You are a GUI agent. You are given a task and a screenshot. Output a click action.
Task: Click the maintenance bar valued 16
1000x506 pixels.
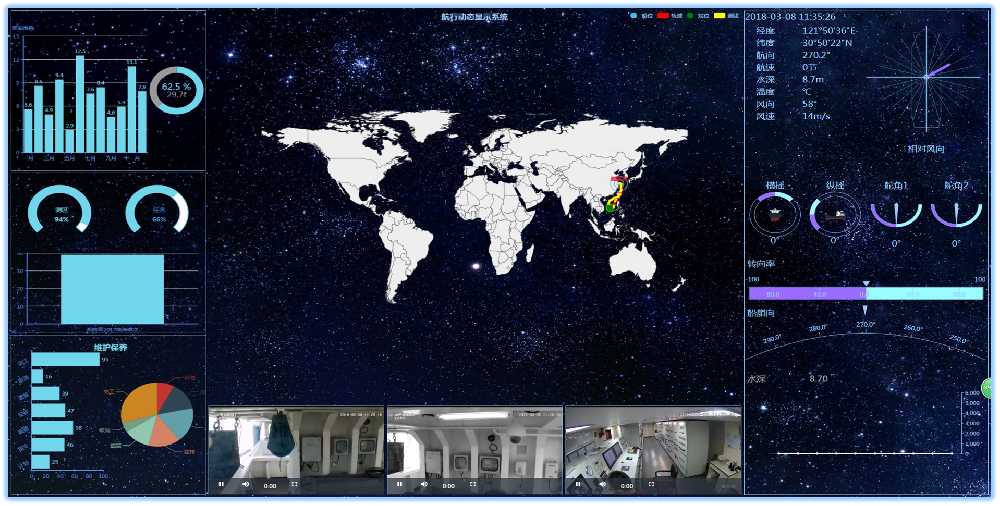click(37, 376)
